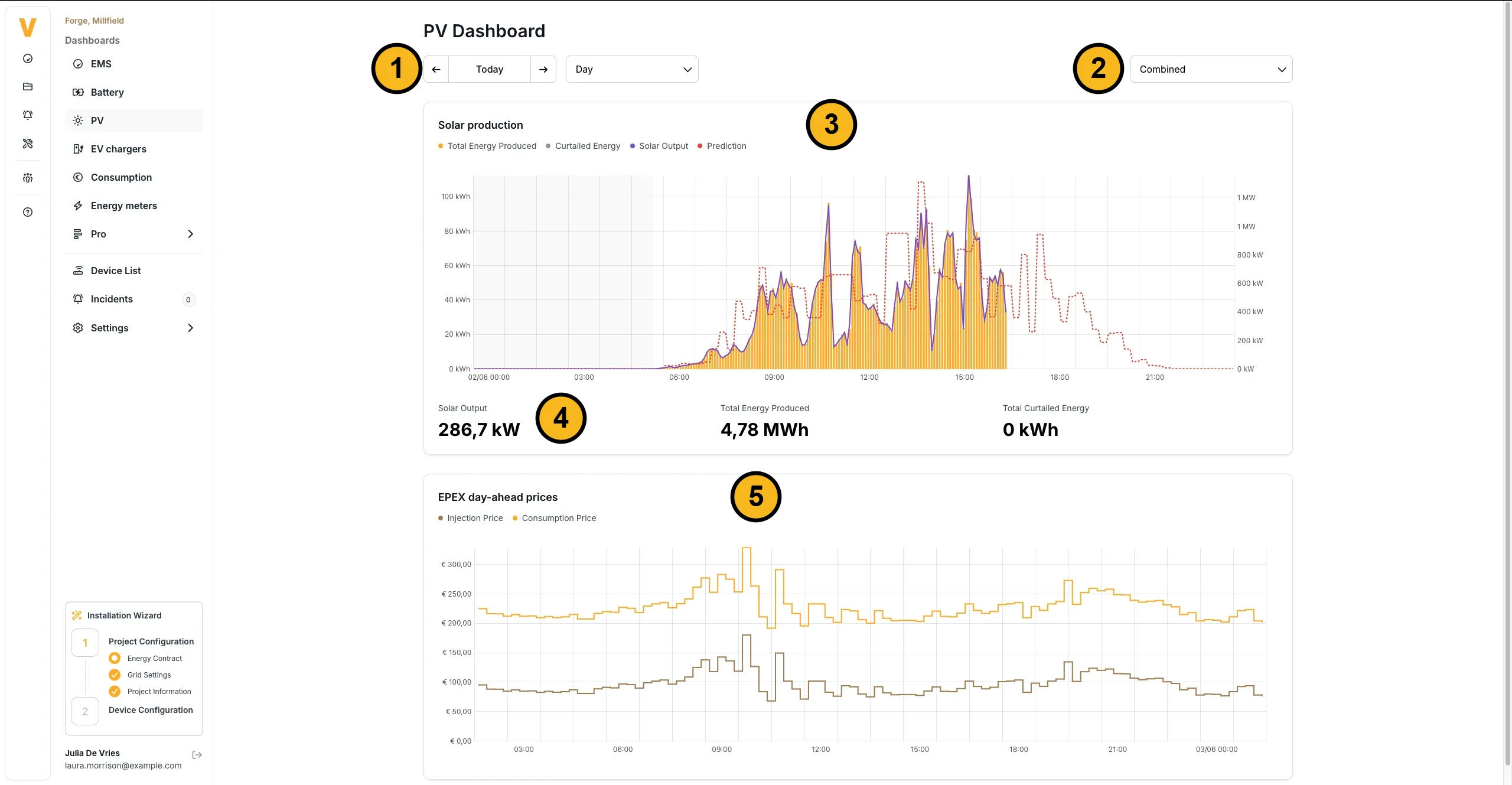
Task: Toggle the Curtailed Energy legend series
Action: point(583,146)
